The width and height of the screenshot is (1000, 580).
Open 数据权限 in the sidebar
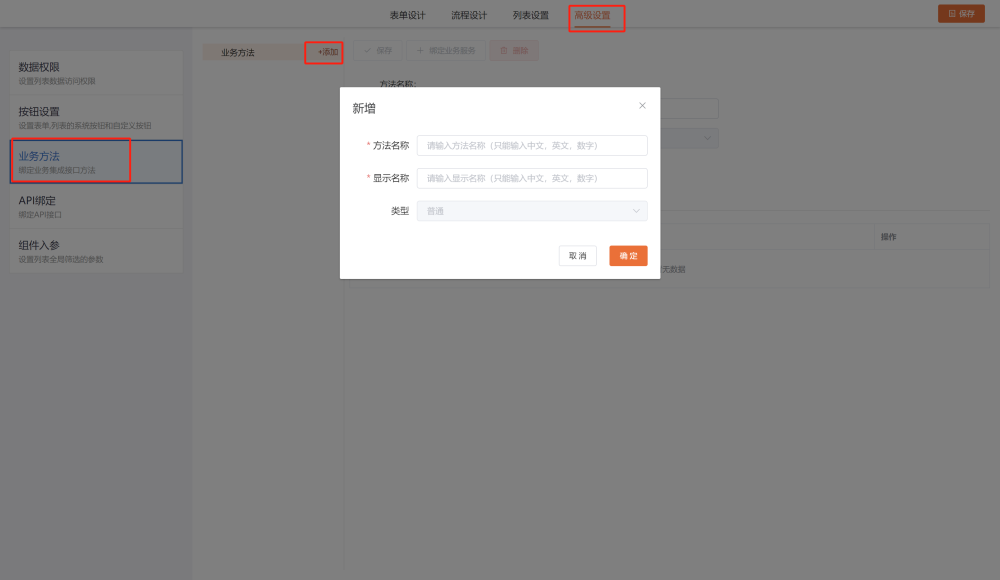(x=96, y=73)
